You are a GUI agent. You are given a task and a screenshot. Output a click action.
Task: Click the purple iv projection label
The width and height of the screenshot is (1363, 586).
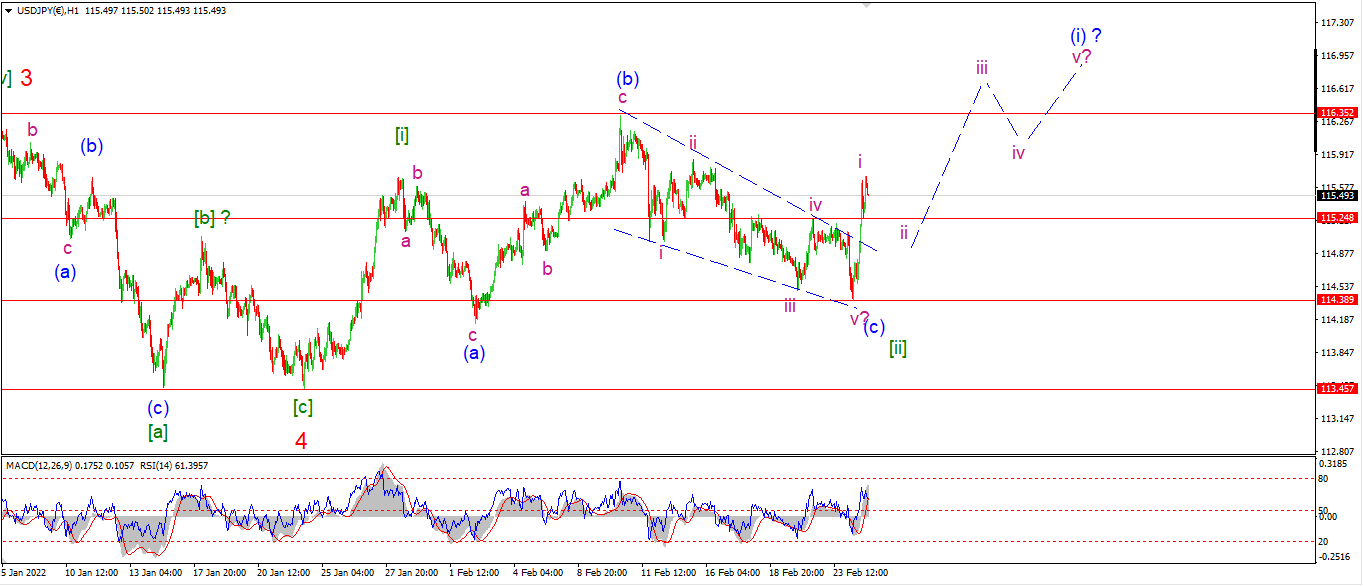(x=1018, y=153)
